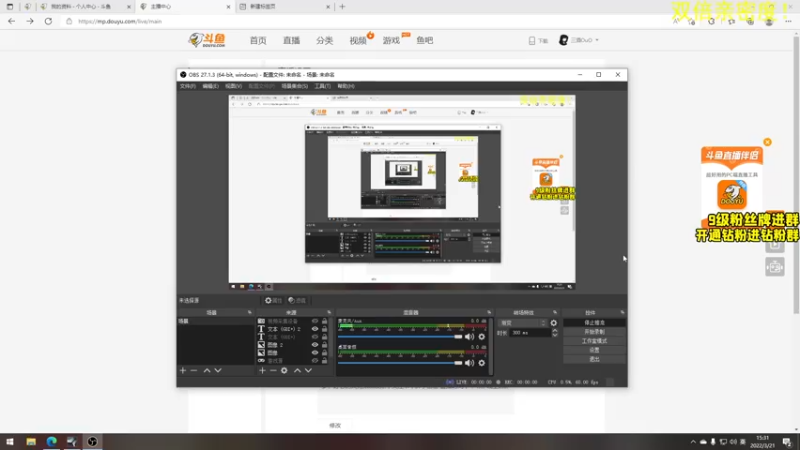Open the OBS Scene Collection menu
Viewport: 800px width, 450px height.
pyautogui.click(x=294, y=86)
